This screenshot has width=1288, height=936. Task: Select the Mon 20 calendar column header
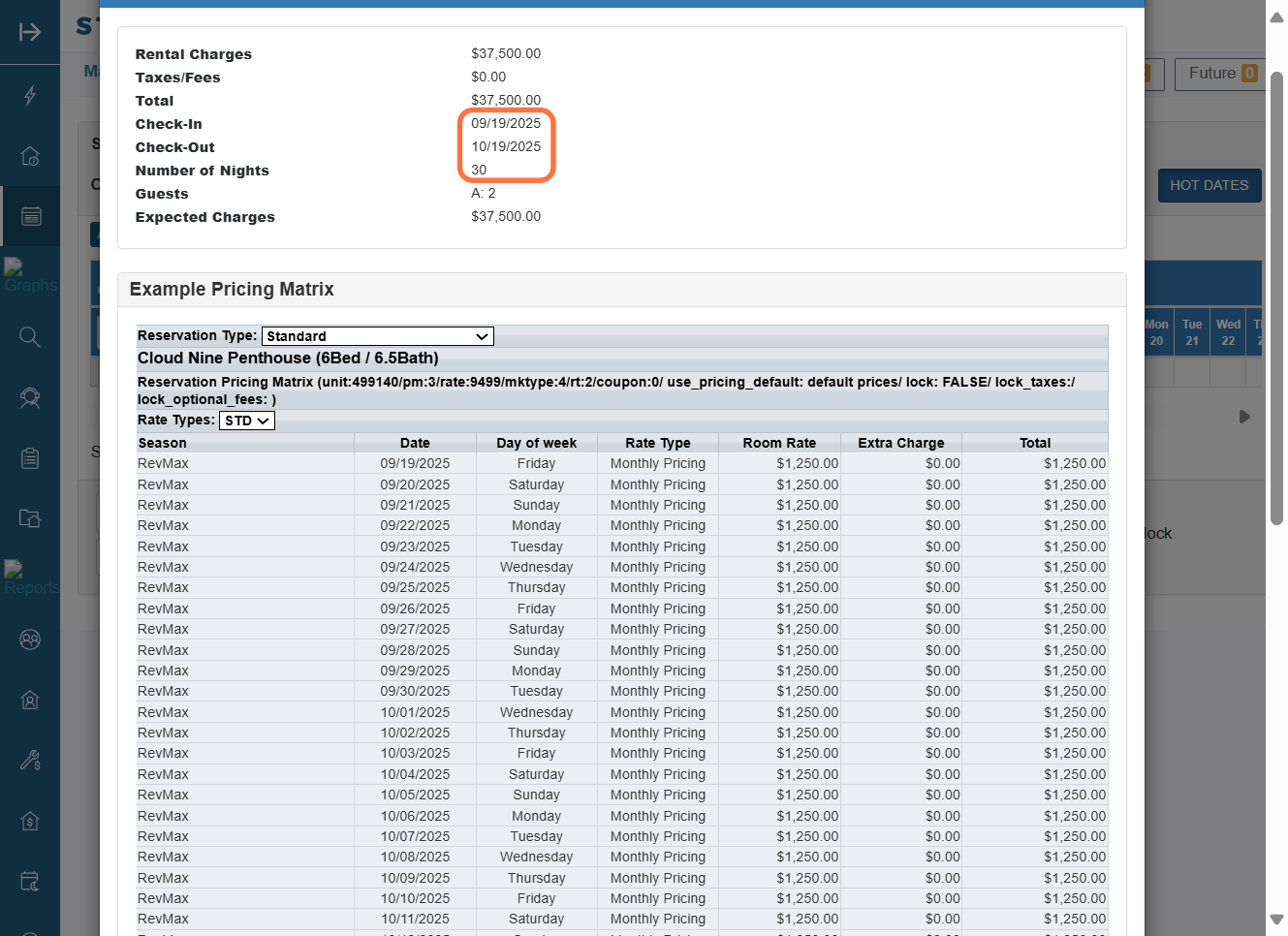(1157, 332)
